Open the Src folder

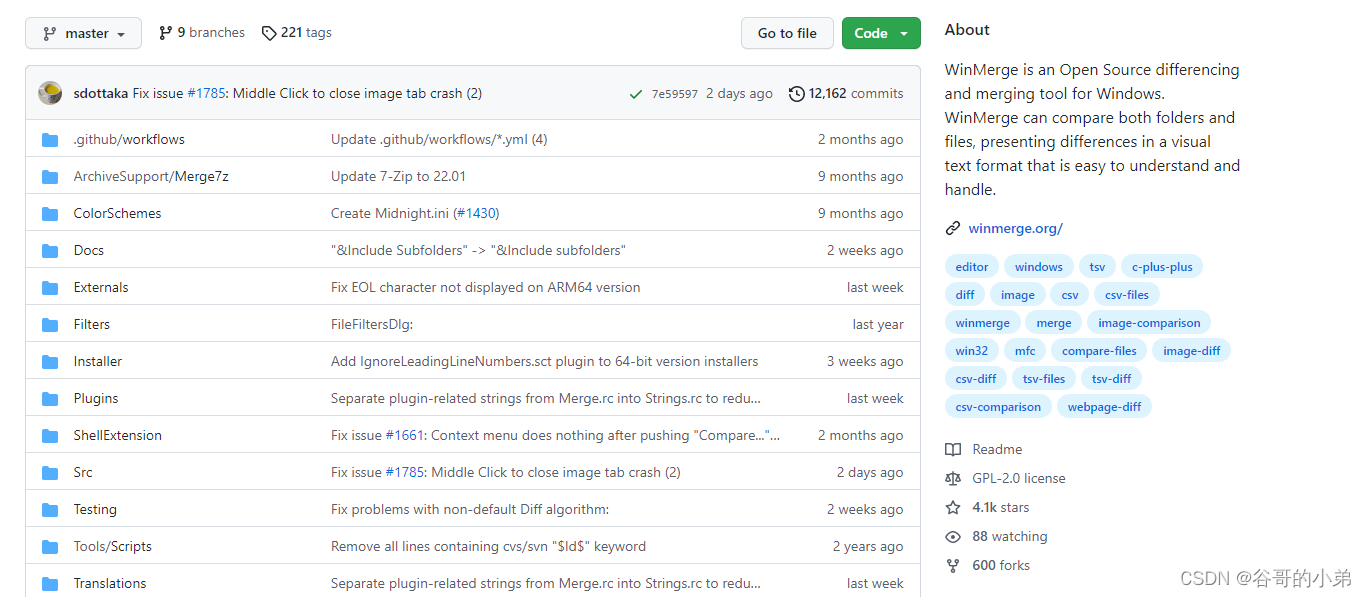click(x=83, y=473)
